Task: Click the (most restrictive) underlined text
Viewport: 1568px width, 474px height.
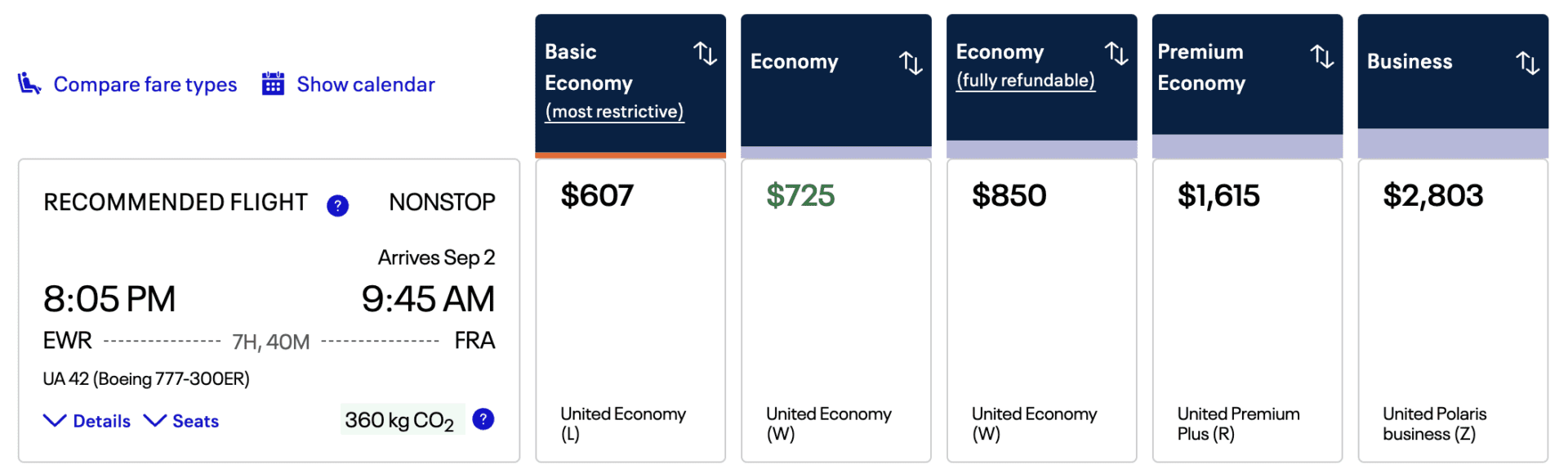Action: pos(613,111)
